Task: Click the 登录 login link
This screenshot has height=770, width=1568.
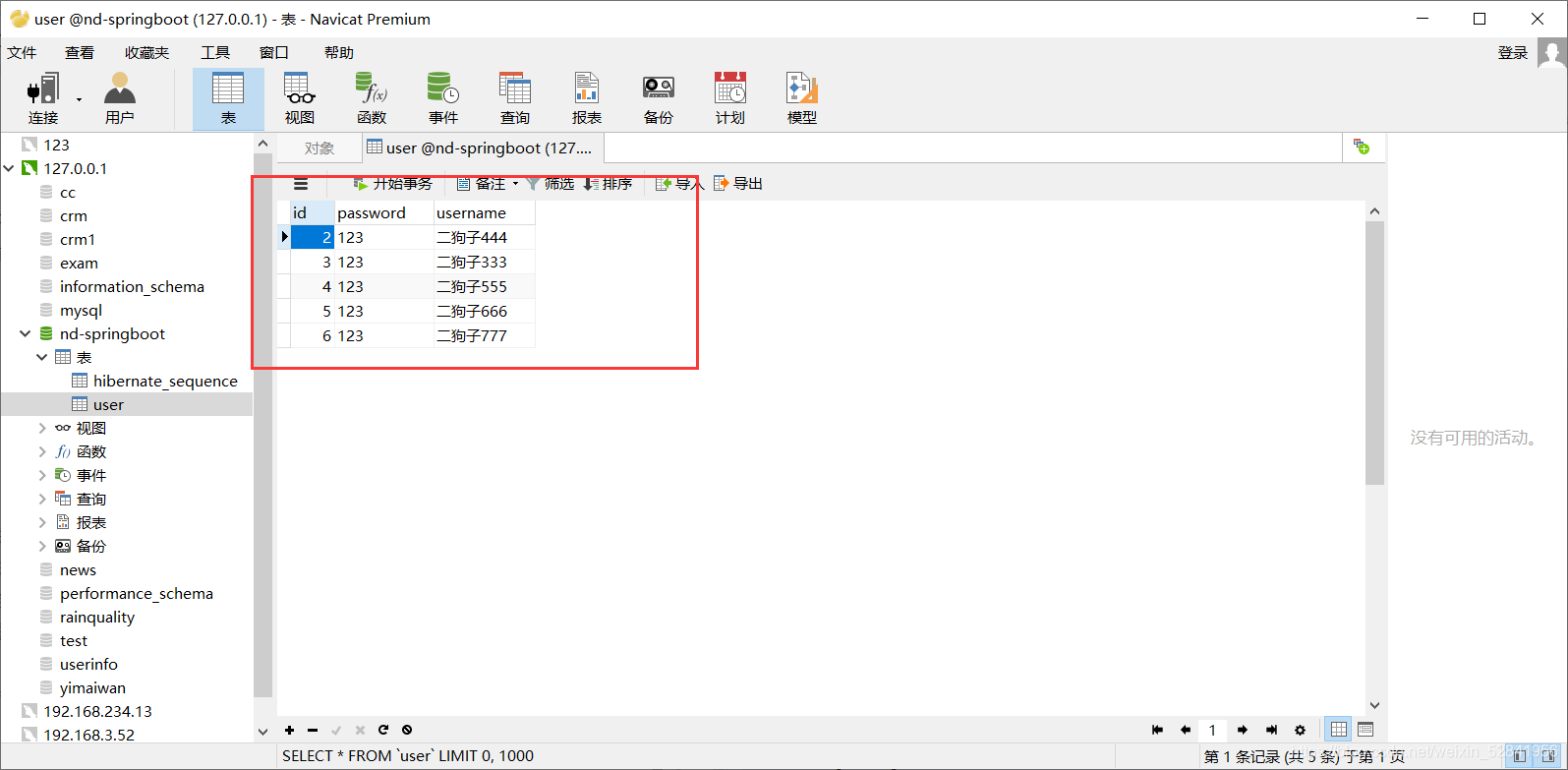Action: (x=1512, y=52)
